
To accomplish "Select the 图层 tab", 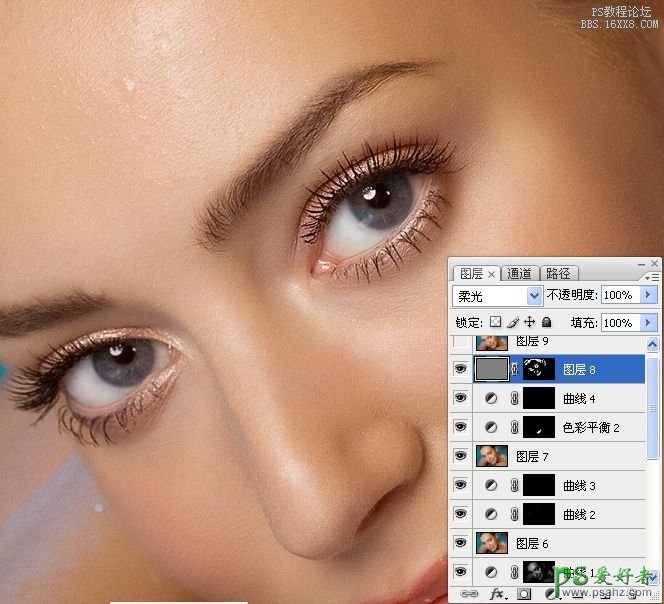I will (x=472, y=274).
